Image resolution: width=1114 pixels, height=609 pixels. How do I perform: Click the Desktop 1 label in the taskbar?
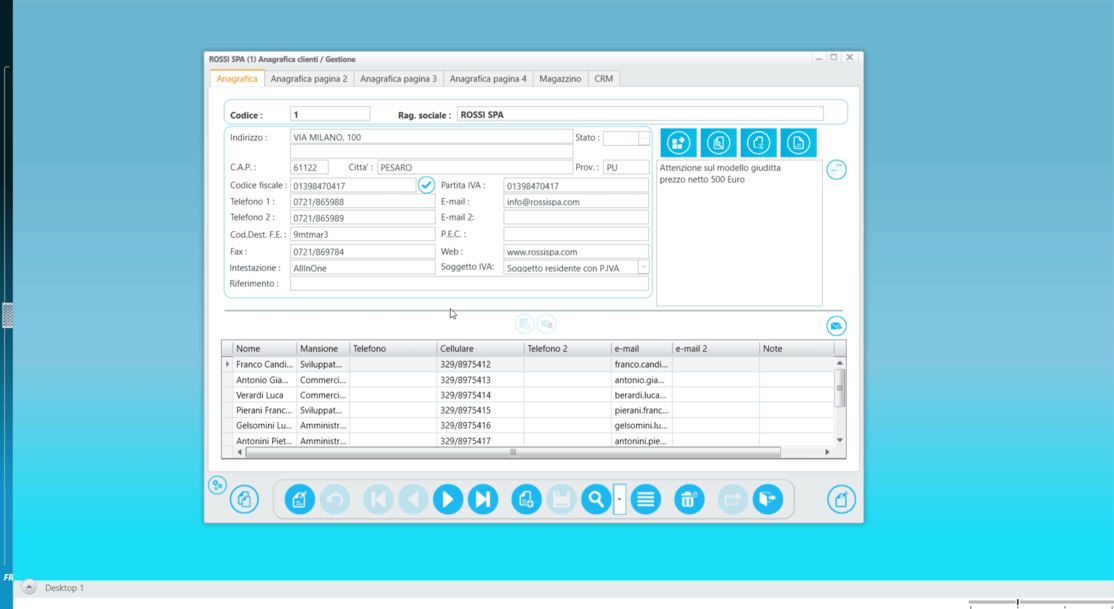pos(64,588)
